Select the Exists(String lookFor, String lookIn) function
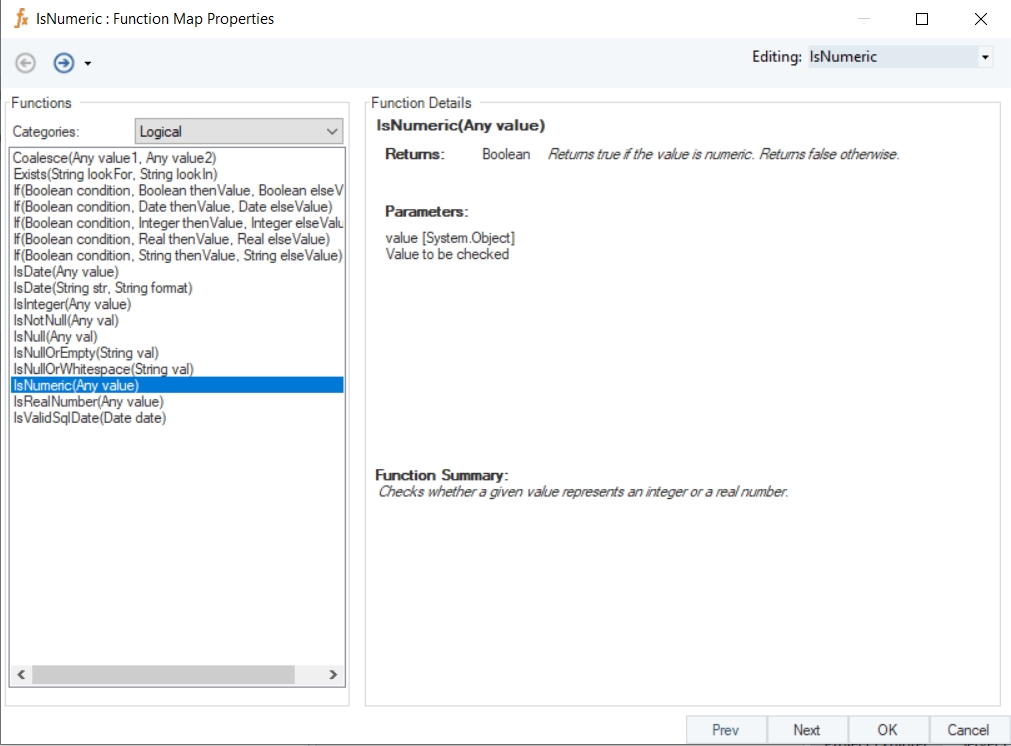The height and width of the screenshot is (746, 1011). coord(115,174)
